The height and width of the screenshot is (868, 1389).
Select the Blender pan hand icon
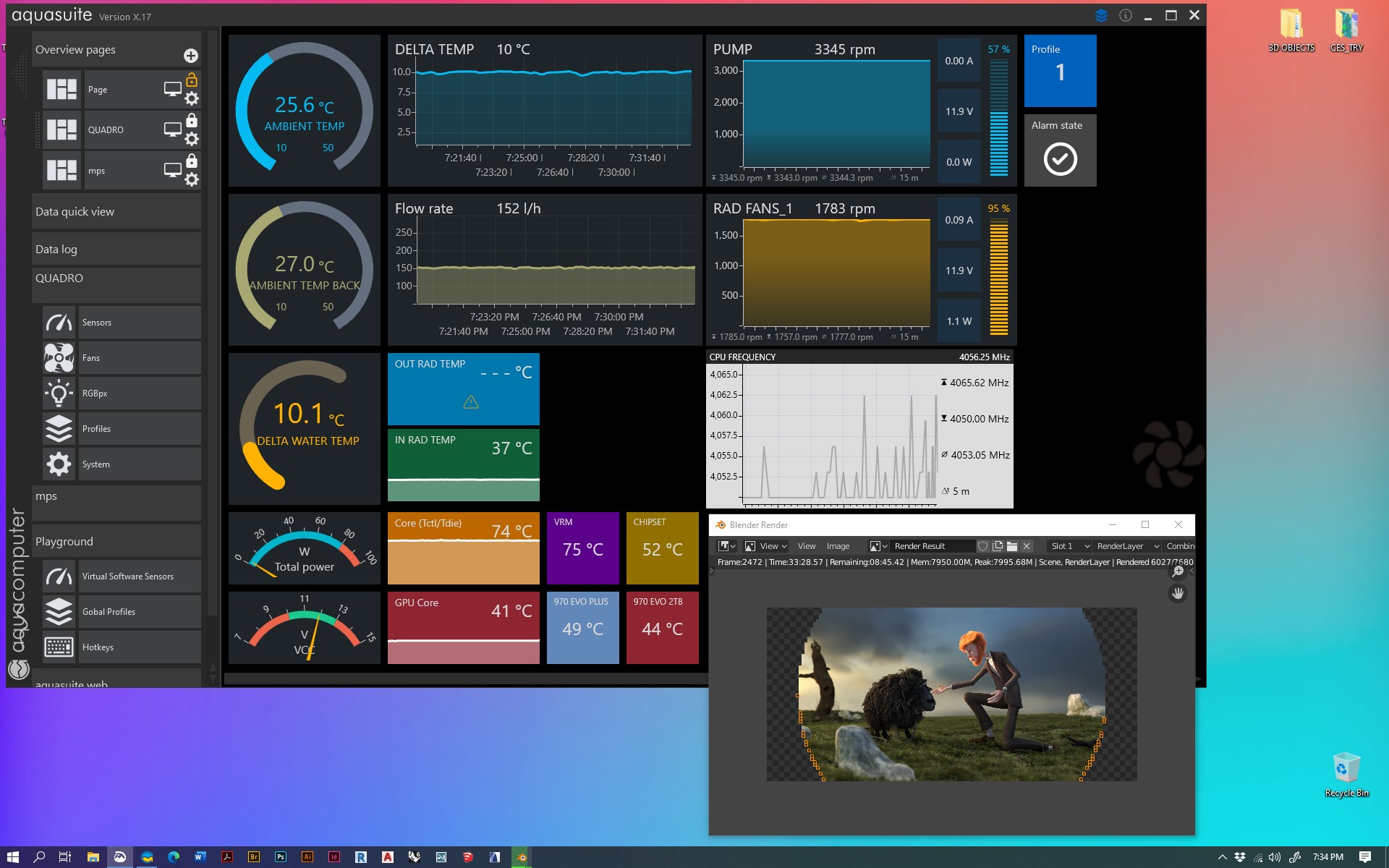pos(1178,594)
